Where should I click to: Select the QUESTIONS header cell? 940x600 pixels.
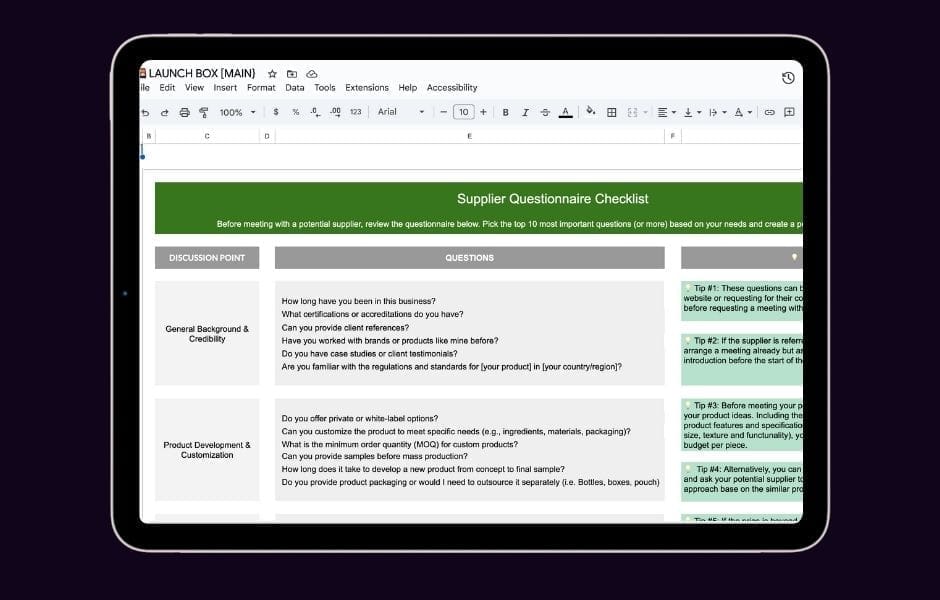[469, 258]
